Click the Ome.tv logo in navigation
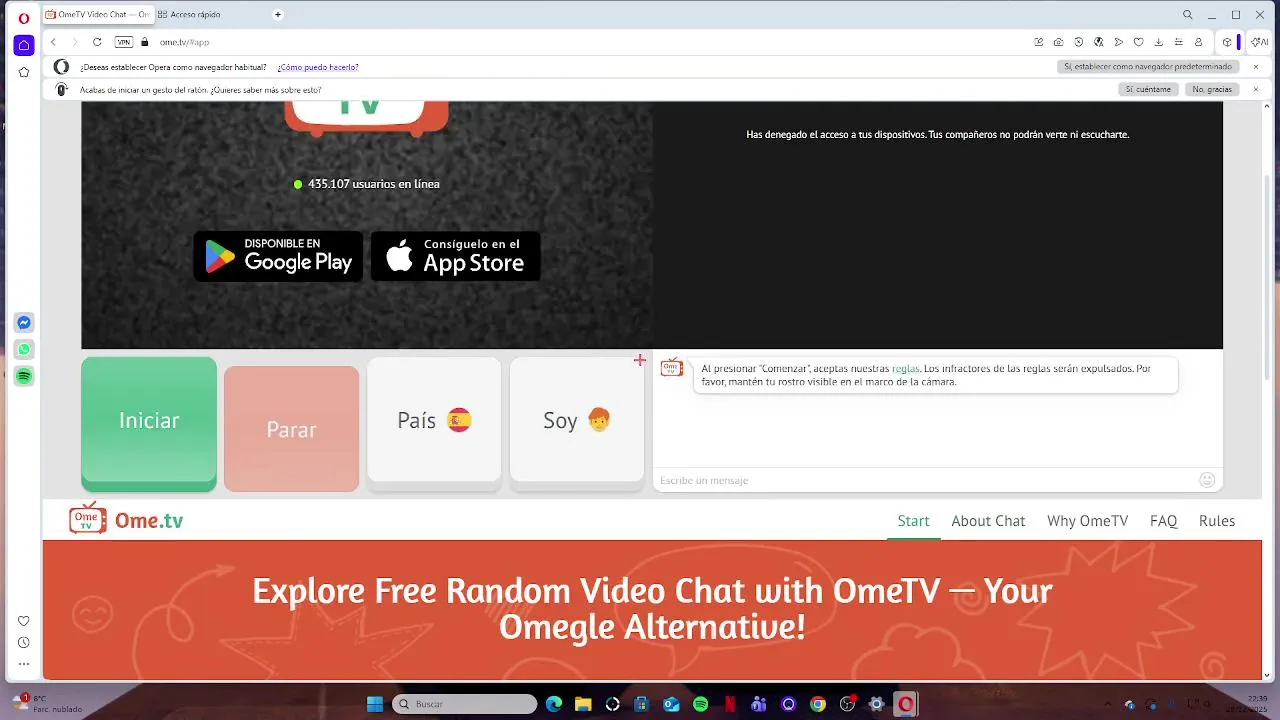 [x=126, y=520]
